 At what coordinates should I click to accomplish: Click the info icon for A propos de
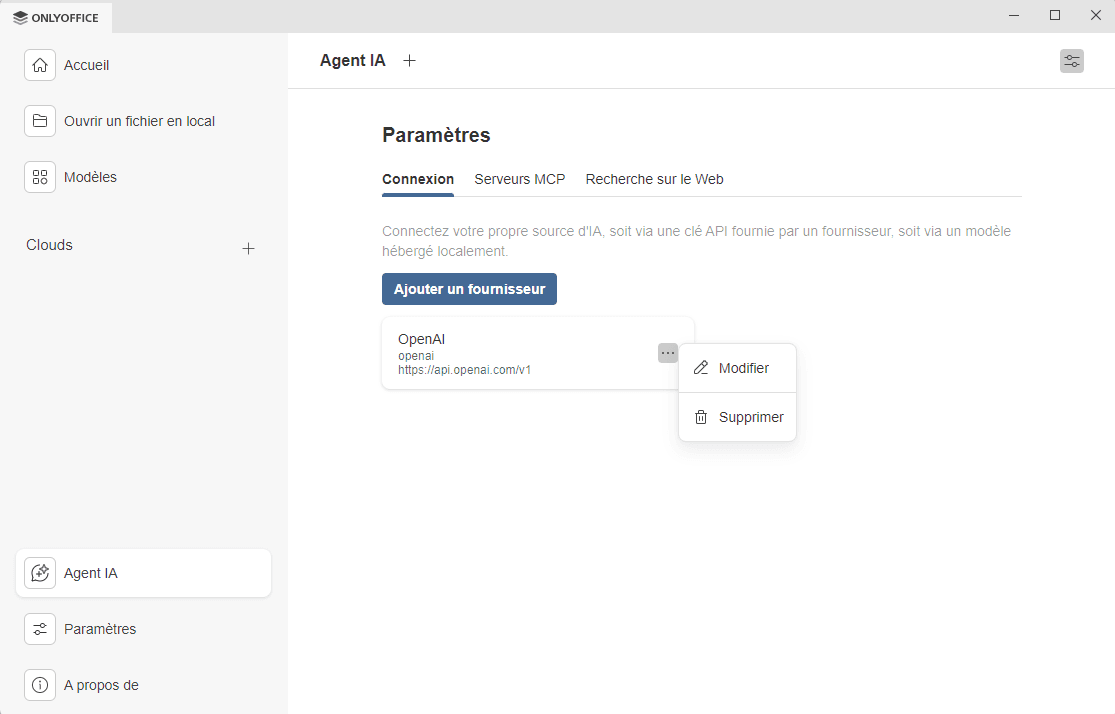click(40, 684)
